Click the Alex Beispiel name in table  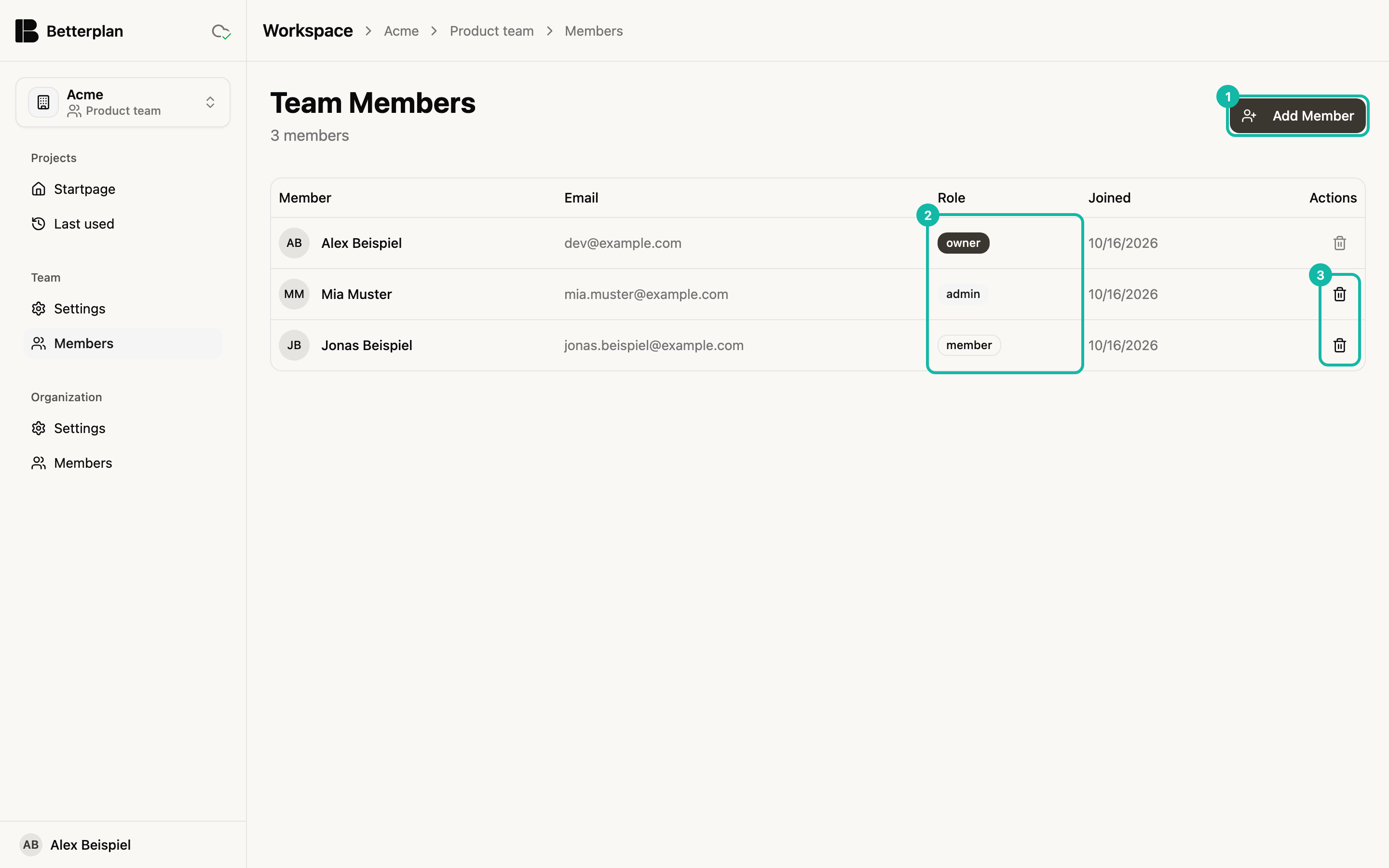coord(362,243)
